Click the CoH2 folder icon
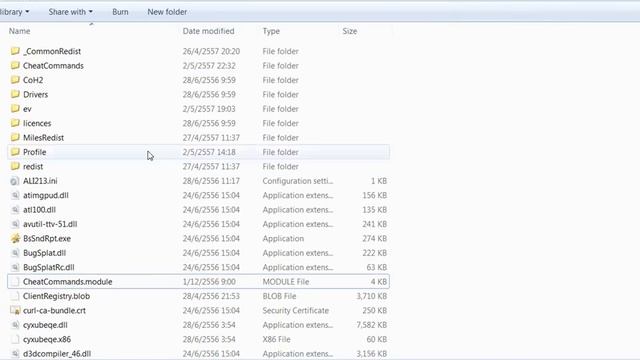This screenshot has height=360, width=640. tap(15, 80)
